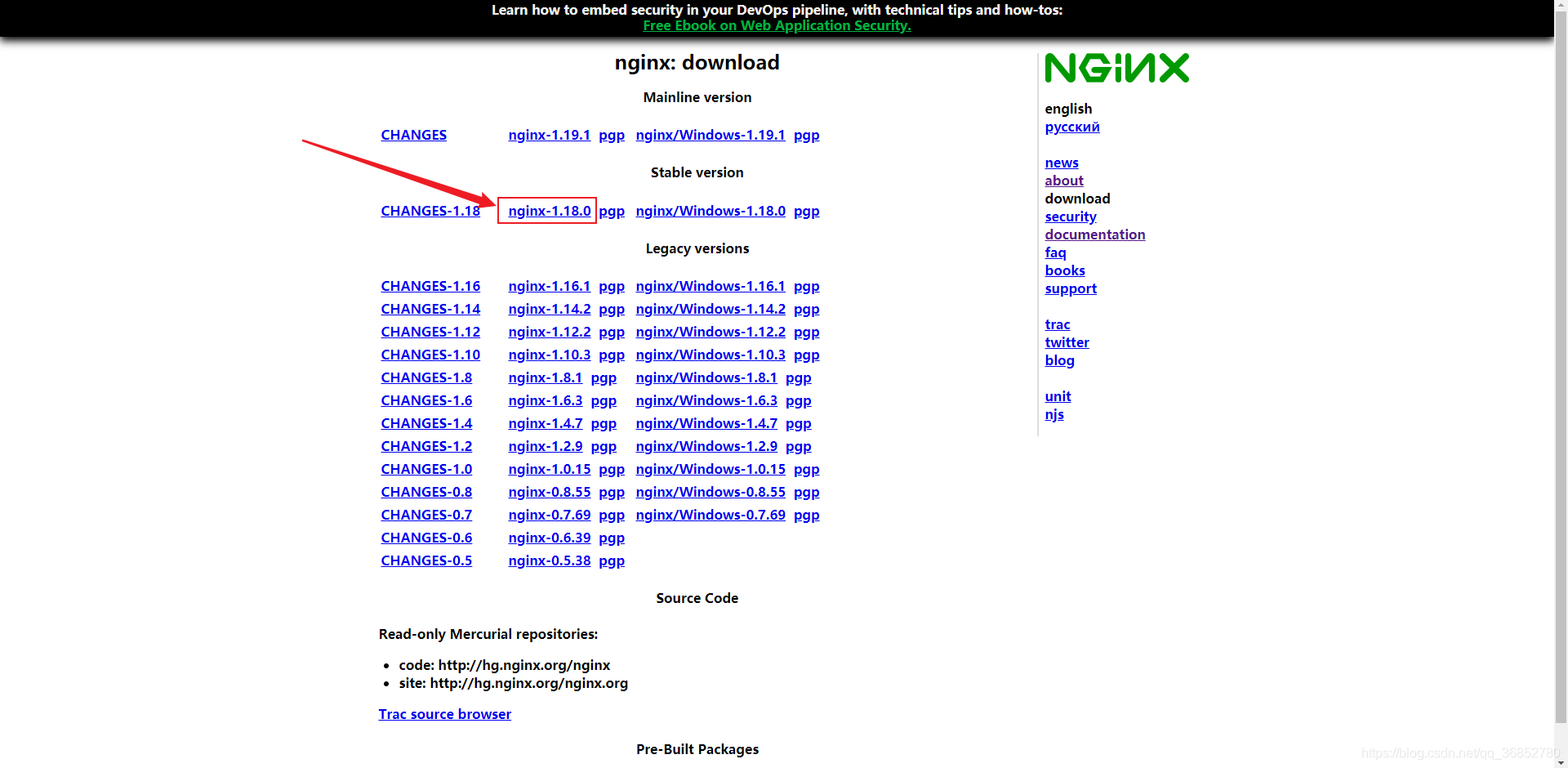Open the faq page

(x=1055, y=252)
